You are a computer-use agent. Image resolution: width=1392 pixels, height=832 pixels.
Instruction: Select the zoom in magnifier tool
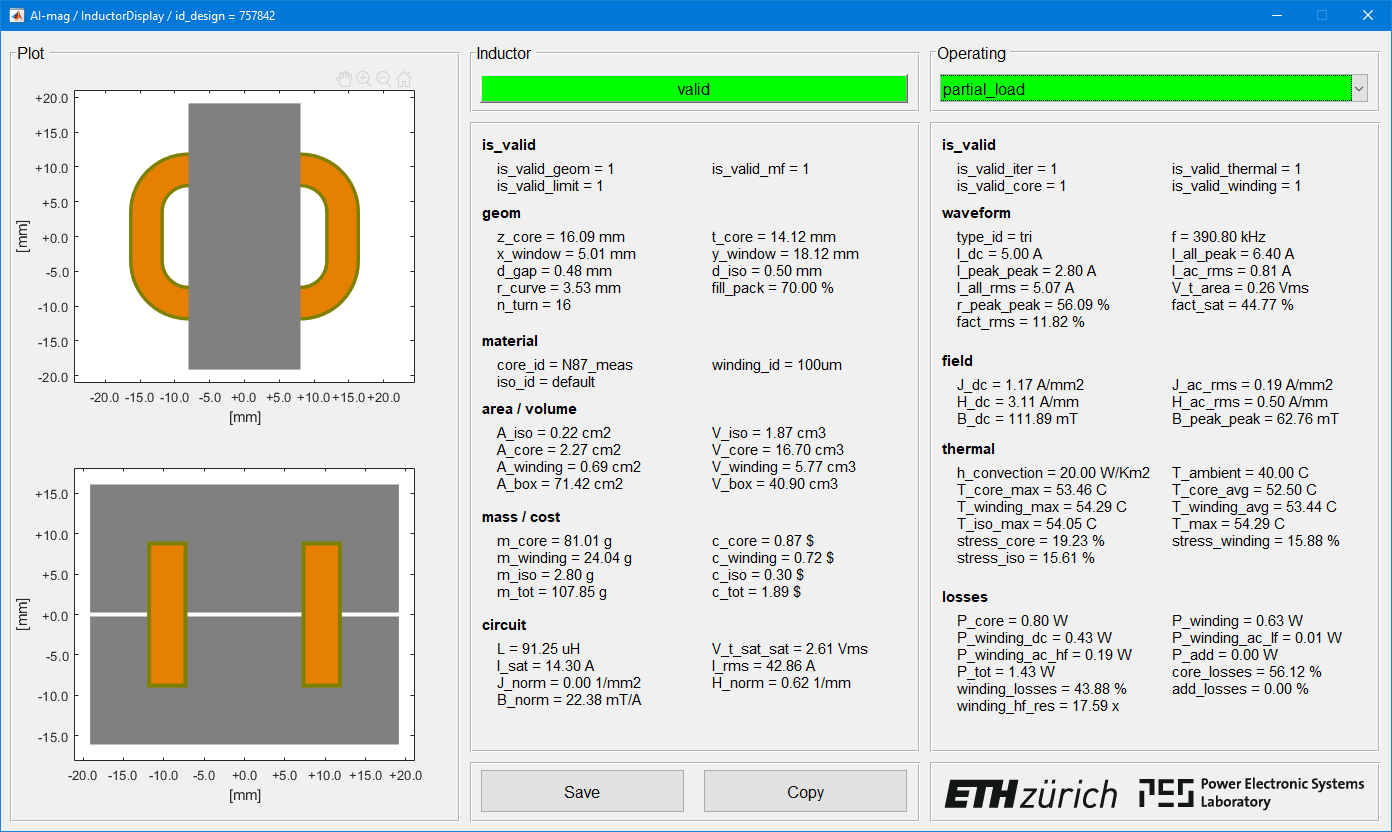[x=364, y=78]
